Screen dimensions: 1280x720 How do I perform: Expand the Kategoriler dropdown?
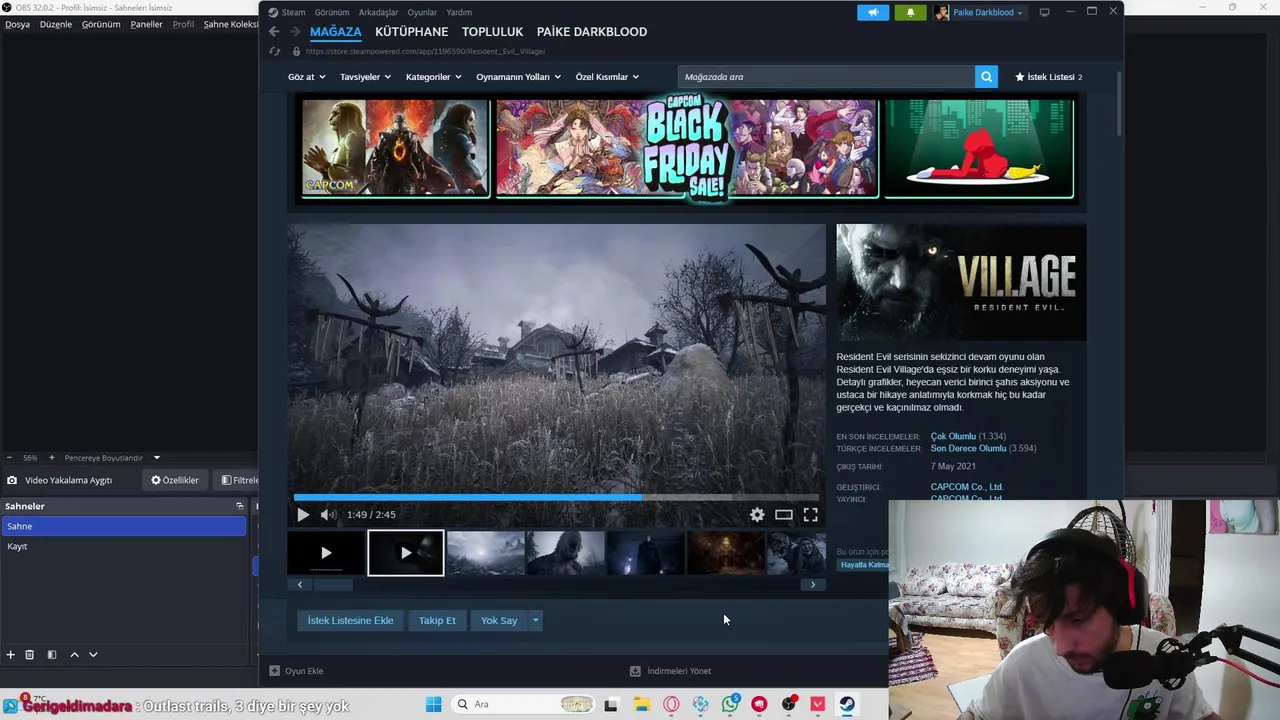tap(433, 77)
